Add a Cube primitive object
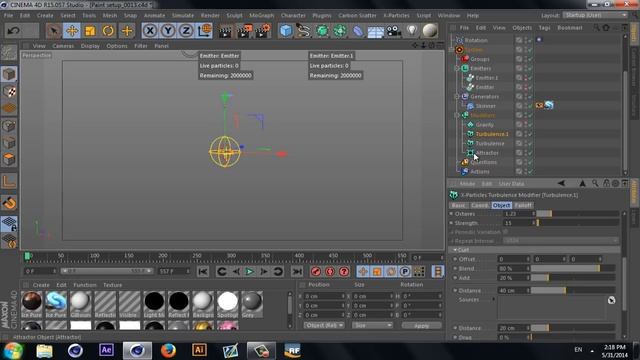This screenshot has width=640, height=360. pyautogui.click(x=286, y=31)
